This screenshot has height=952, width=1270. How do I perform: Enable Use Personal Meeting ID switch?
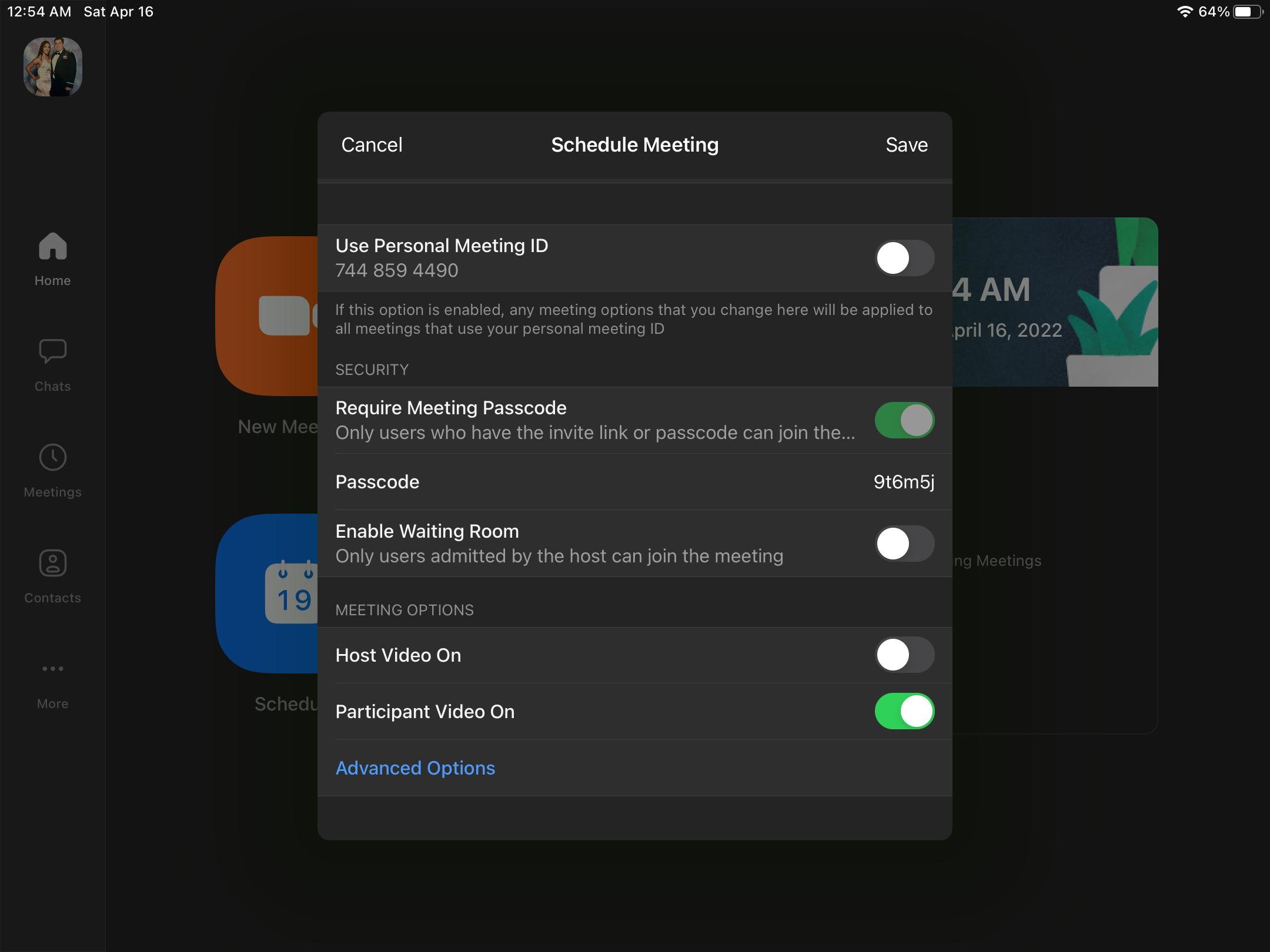[904, 258]
